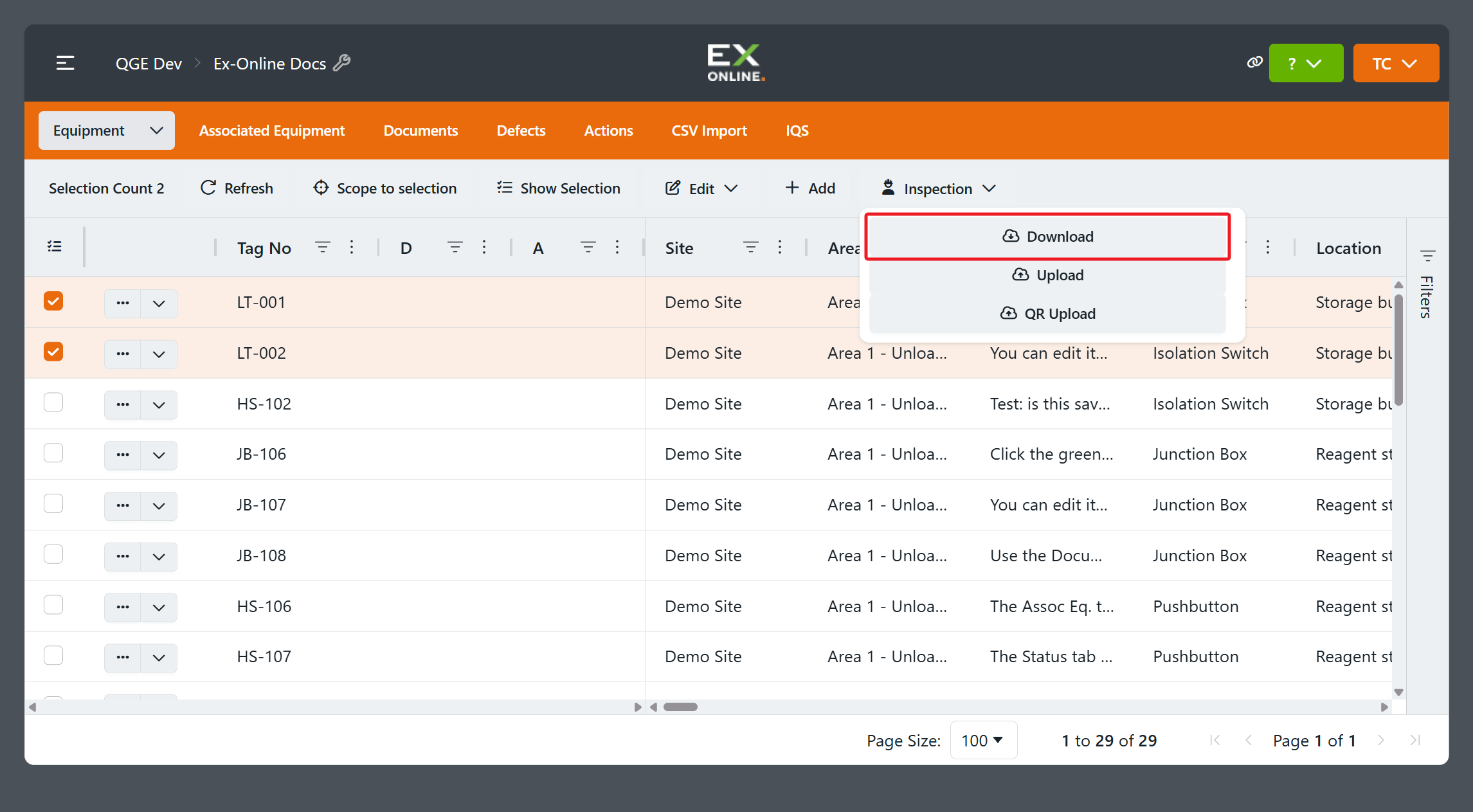Expand the Edit dropdown
1473x812 pixels.
pyautogui.click(x=701, y=188)
